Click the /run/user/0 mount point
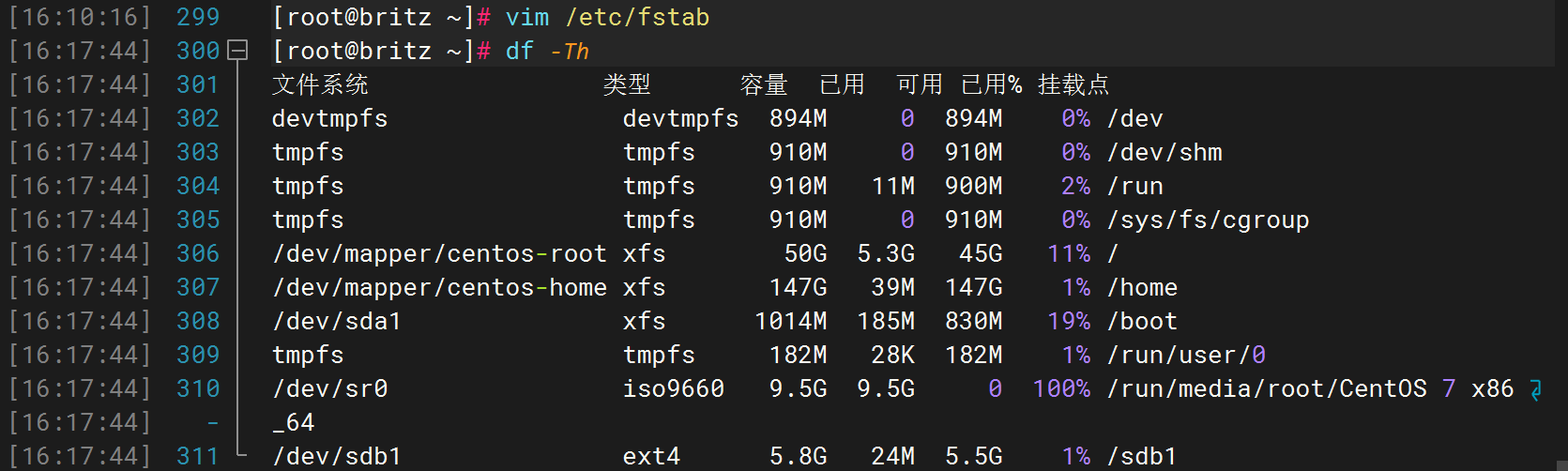The width and height of the screenshot is (1568, 471). [1186, 355]
